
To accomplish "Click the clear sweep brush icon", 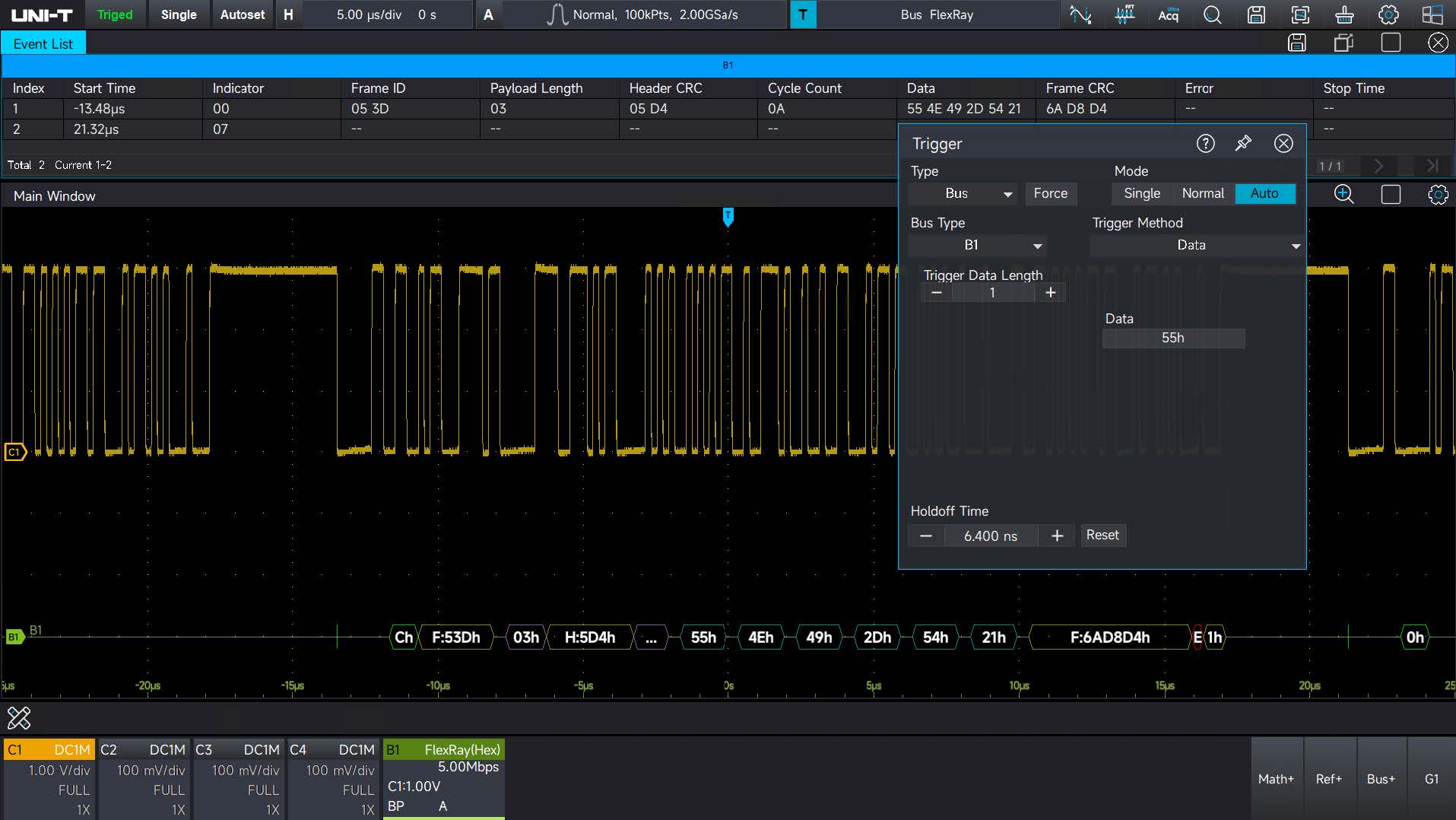I will pos(1344,14).
